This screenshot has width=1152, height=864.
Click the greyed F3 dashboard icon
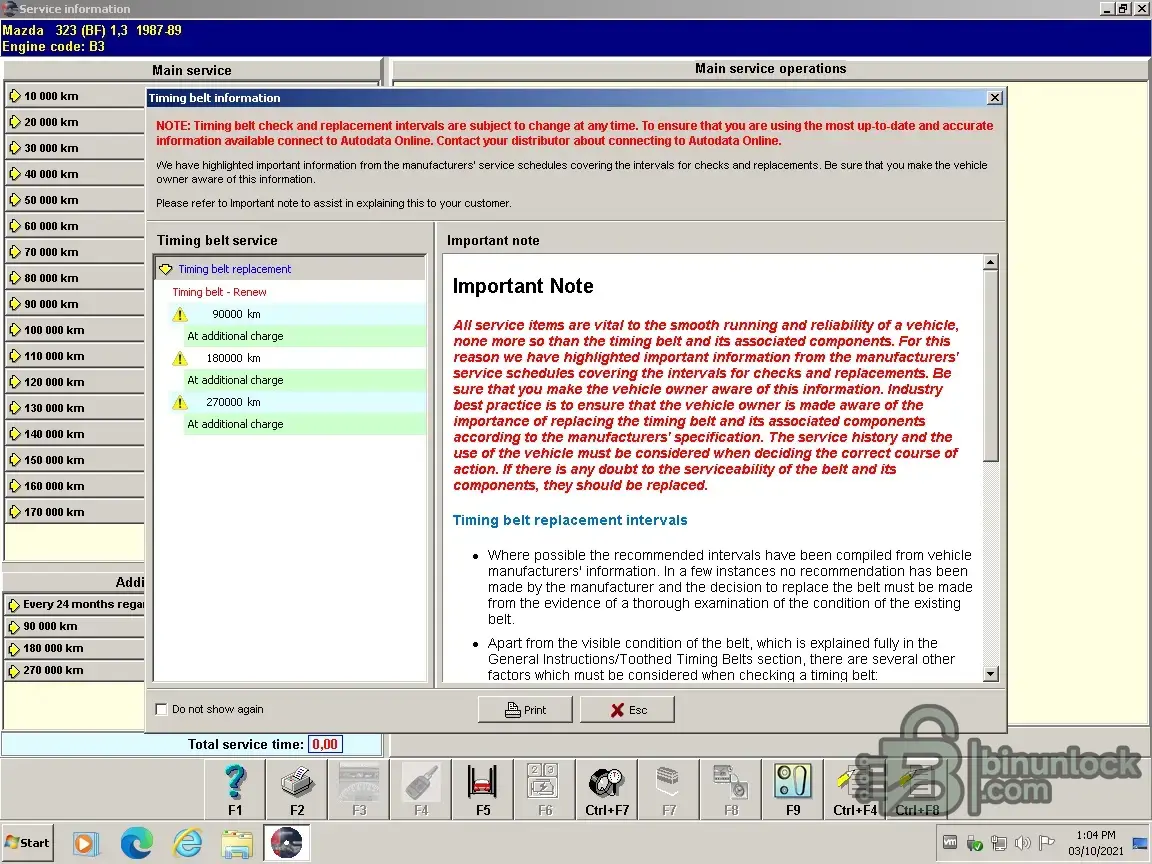click(359, 782)
